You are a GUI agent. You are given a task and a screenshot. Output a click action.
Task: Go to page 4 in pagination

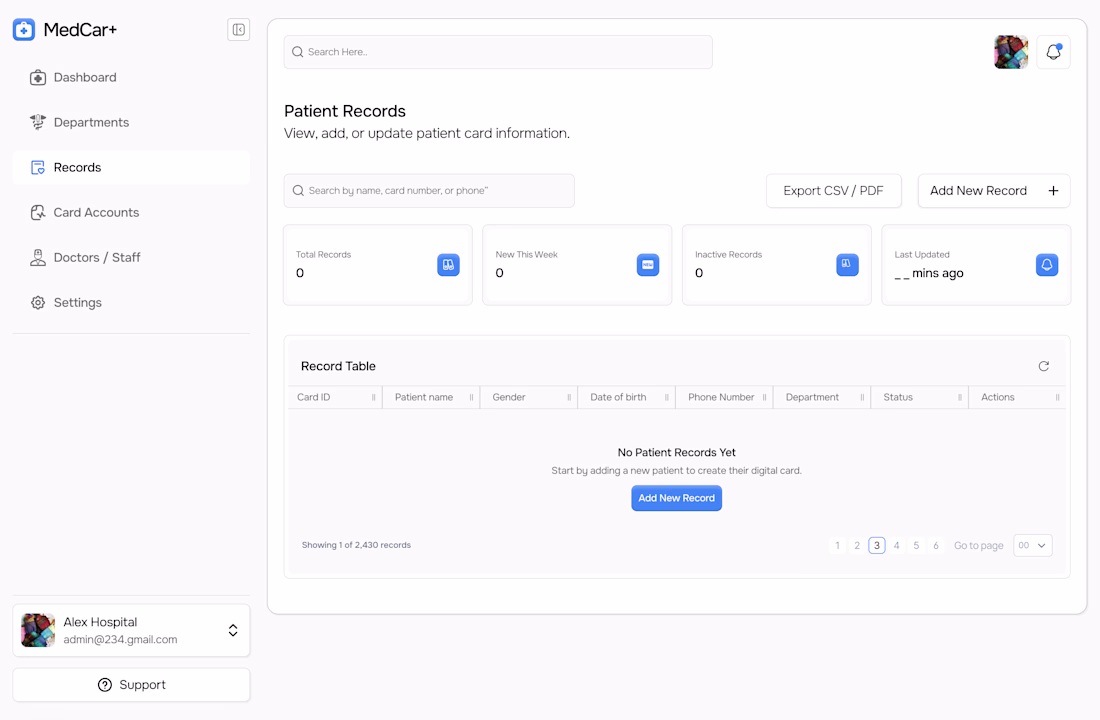(x=896, y=545)
